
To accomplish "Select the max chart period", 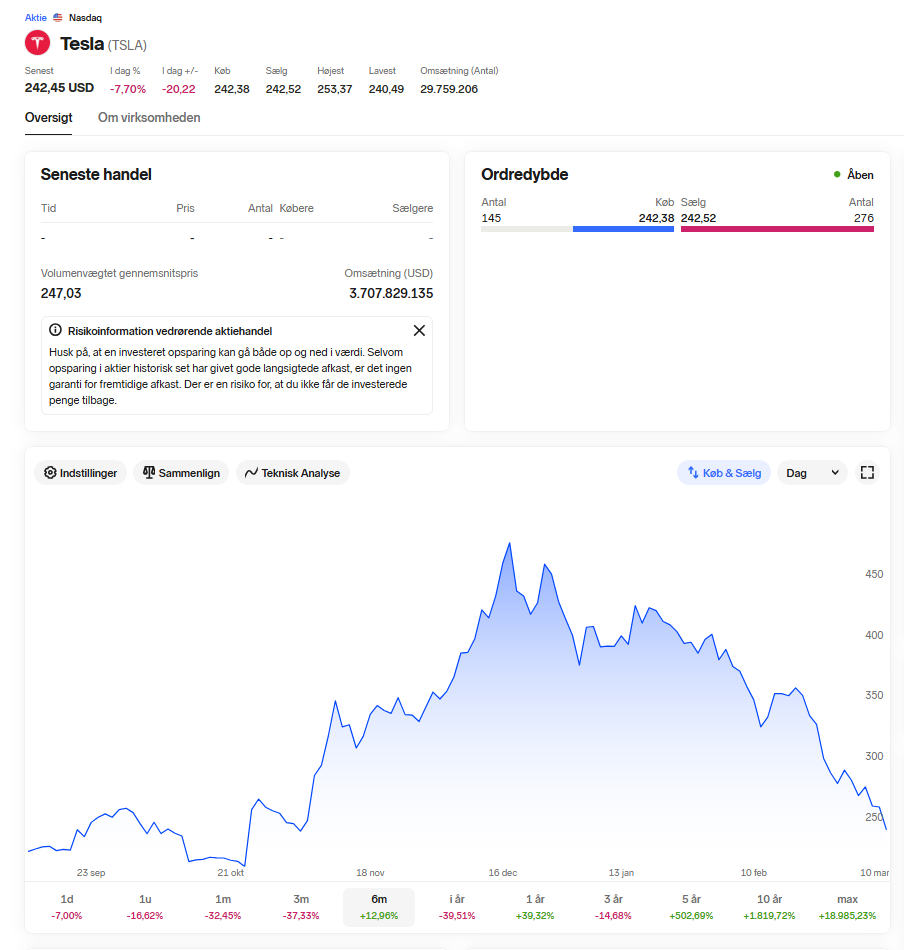I will point(848,907).
